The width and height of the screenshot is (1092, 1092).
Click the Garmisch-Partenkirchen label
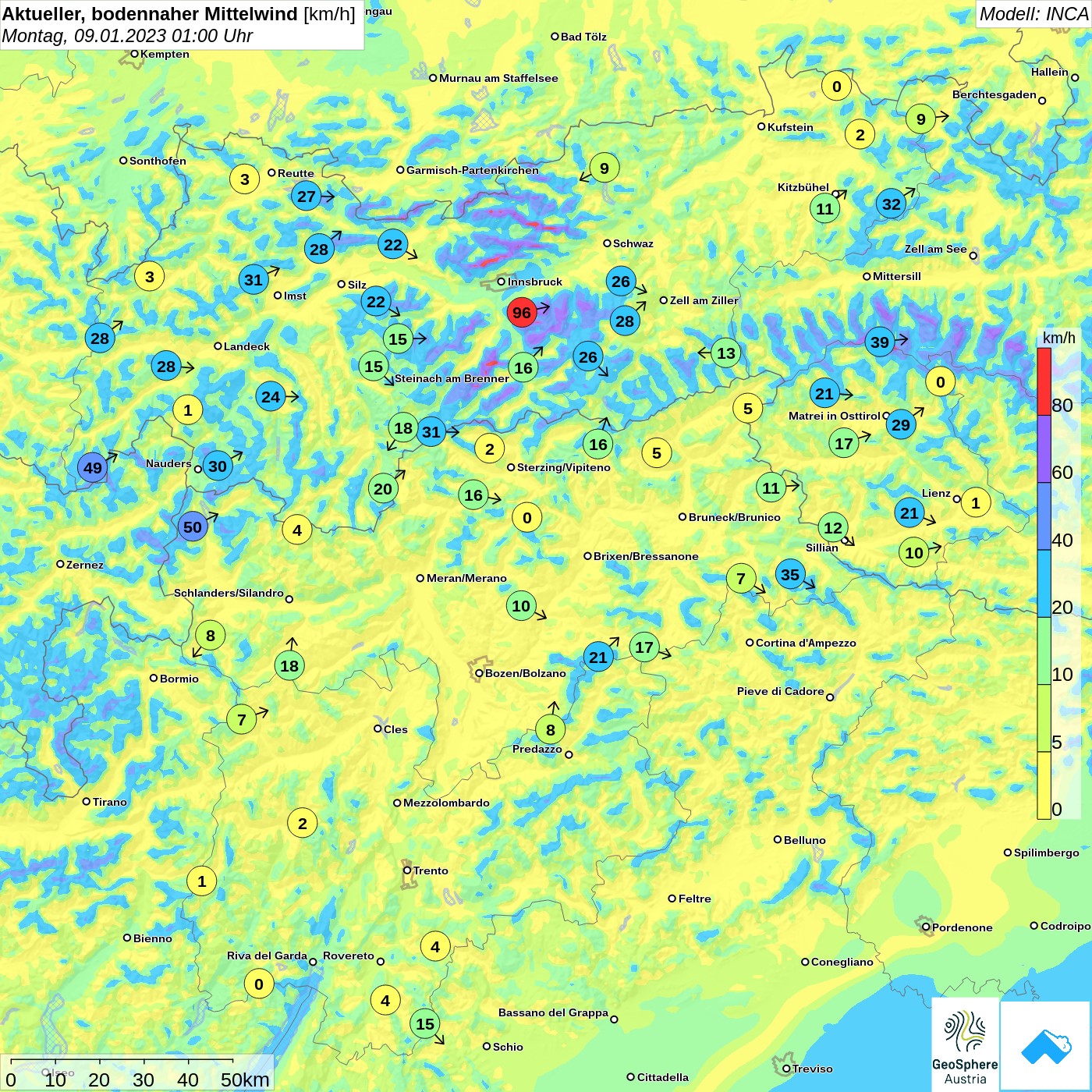click(473, 170)
